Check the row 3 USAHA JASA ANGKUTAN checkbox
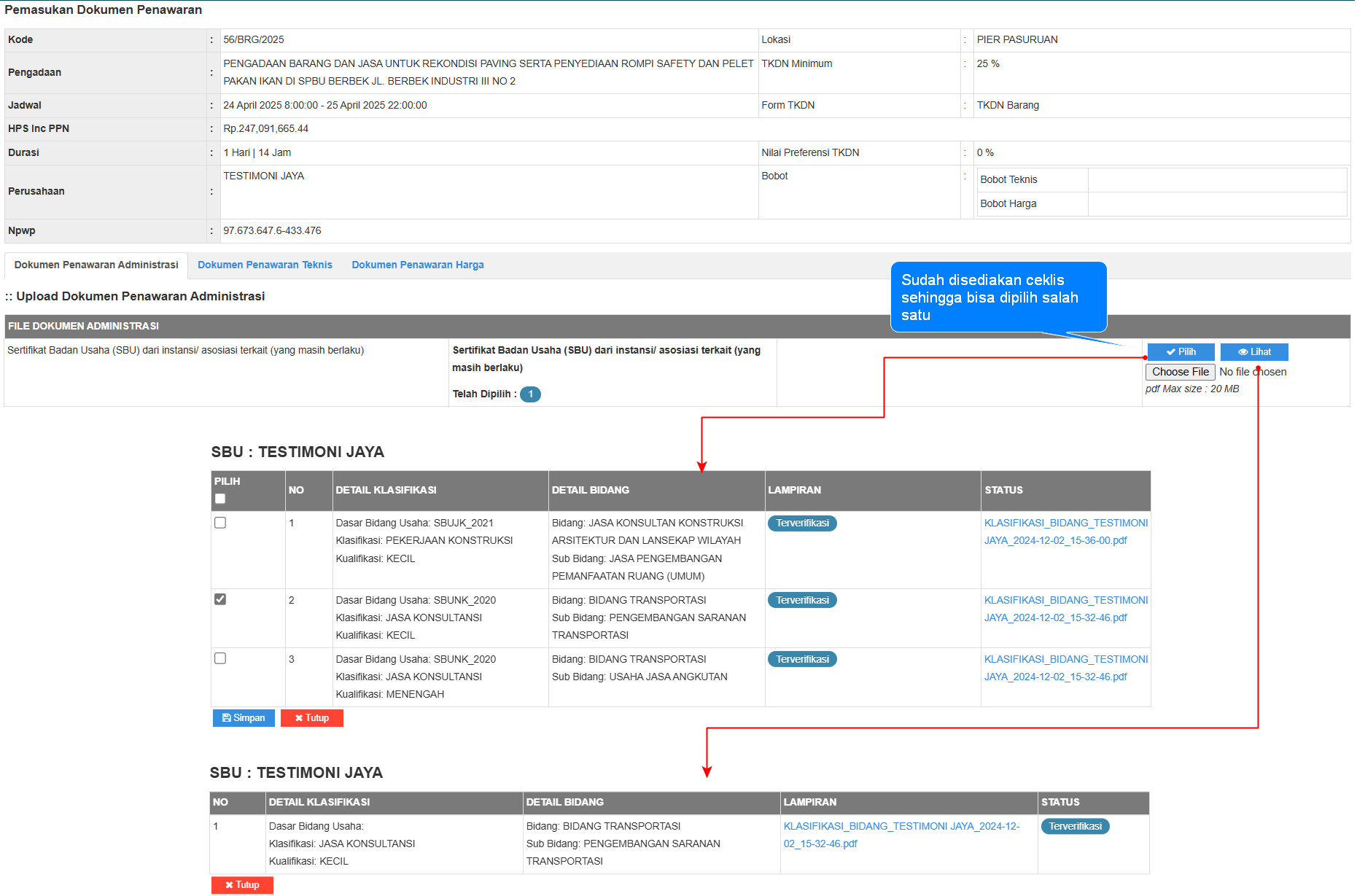The width and height of the screenshot is (1357, 896). (220, 658)
